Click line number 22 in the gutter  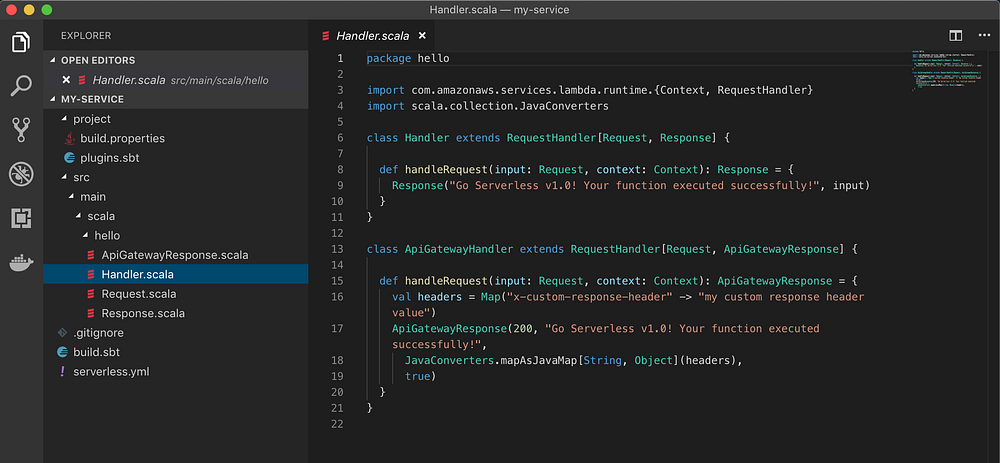337,424
